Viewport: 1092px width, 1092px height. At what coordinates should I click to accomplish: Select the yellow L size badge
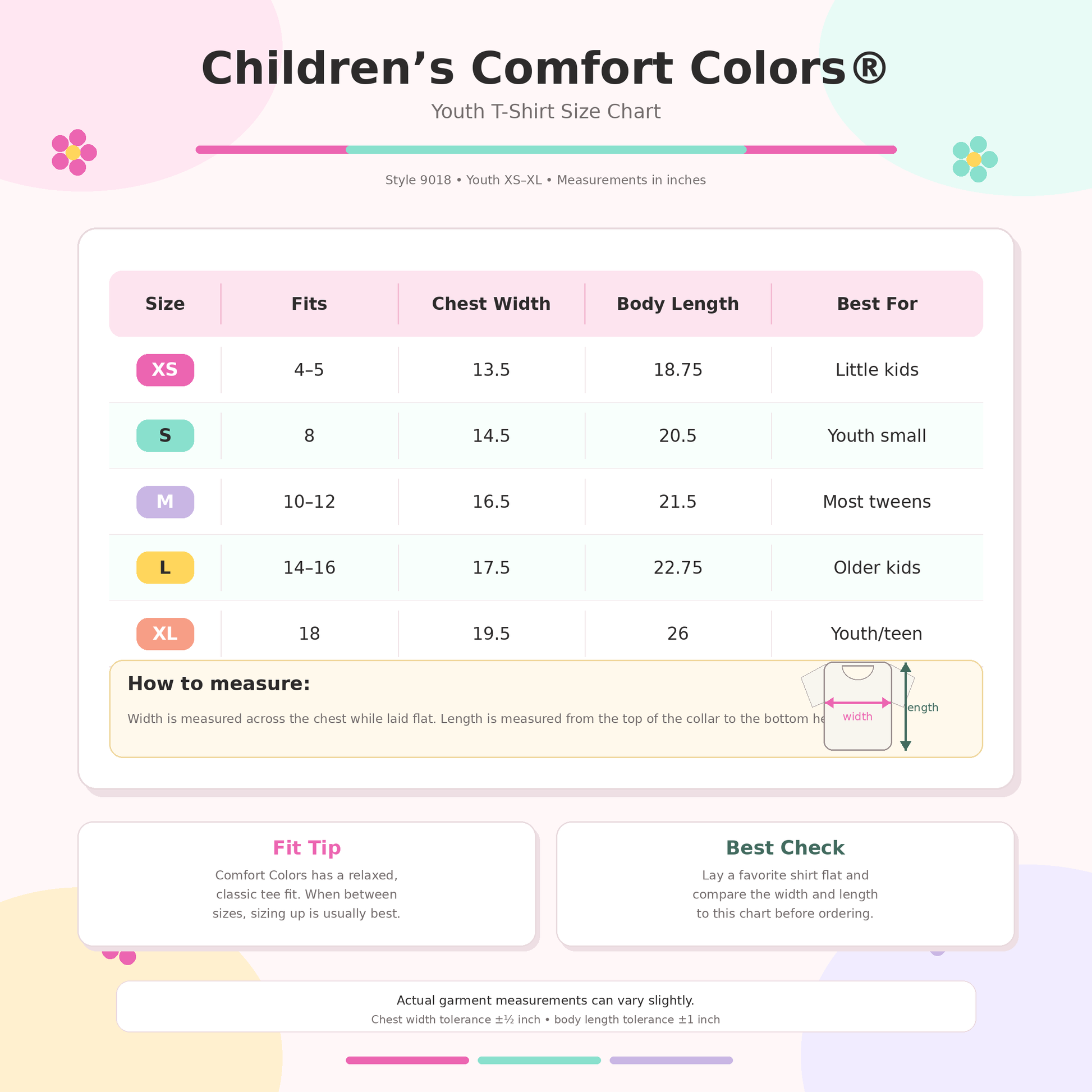(x=165, y=567)
